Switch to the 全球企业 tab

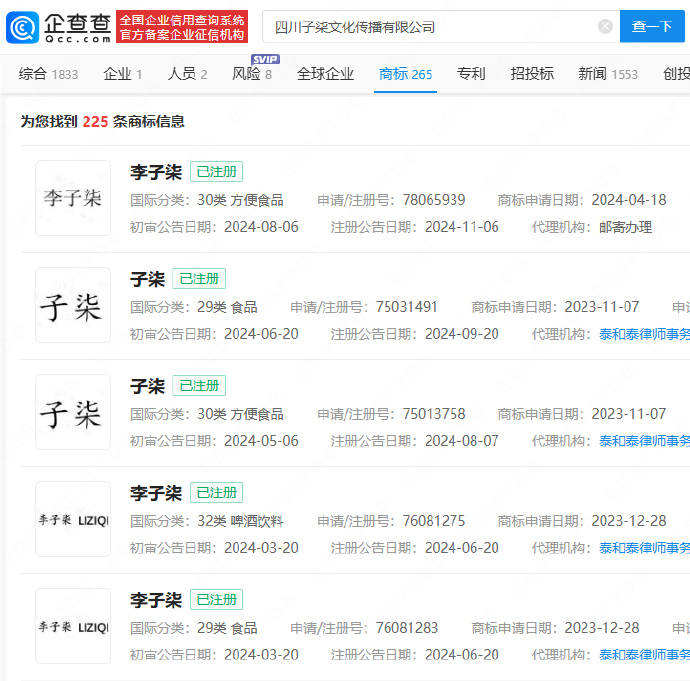point(325,74)
